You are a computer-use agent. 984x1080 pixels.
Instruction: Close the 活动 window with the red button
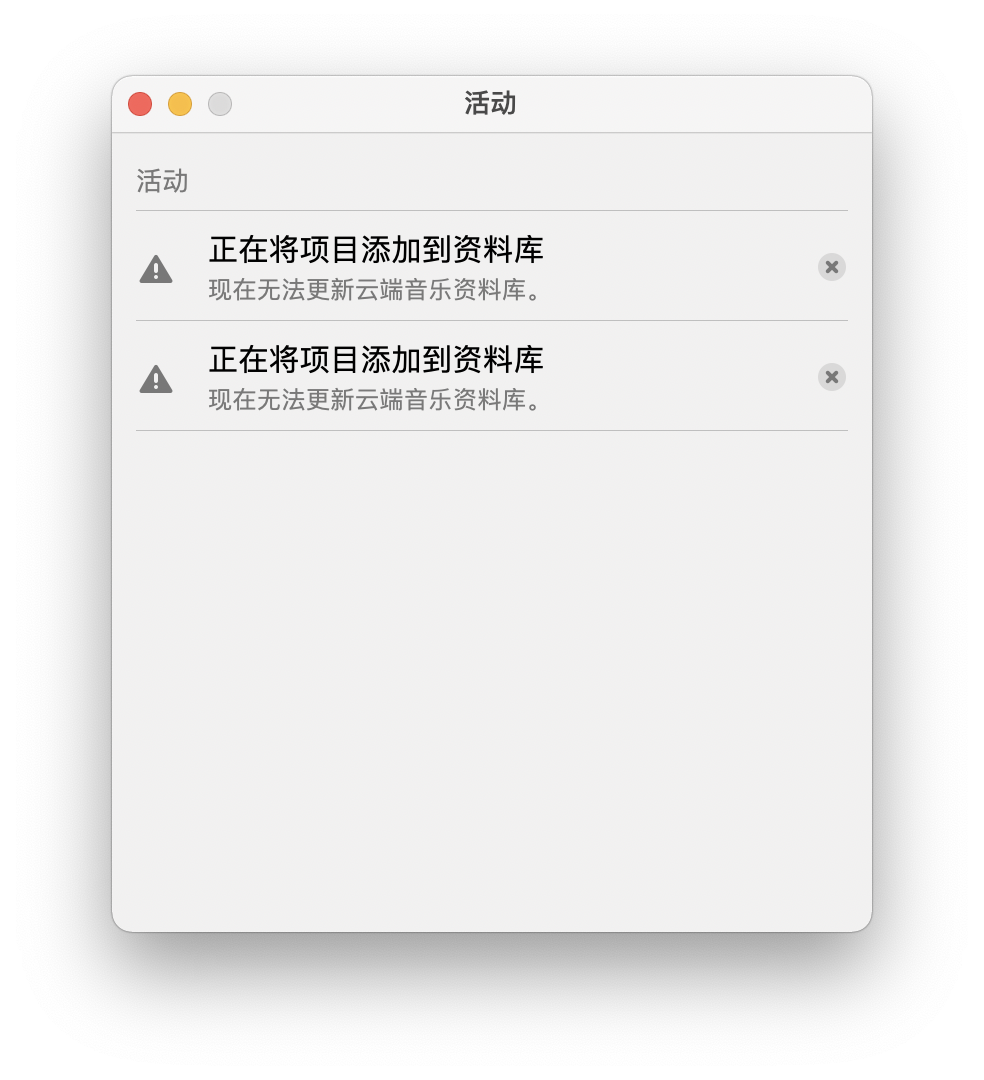coord(140,104)
